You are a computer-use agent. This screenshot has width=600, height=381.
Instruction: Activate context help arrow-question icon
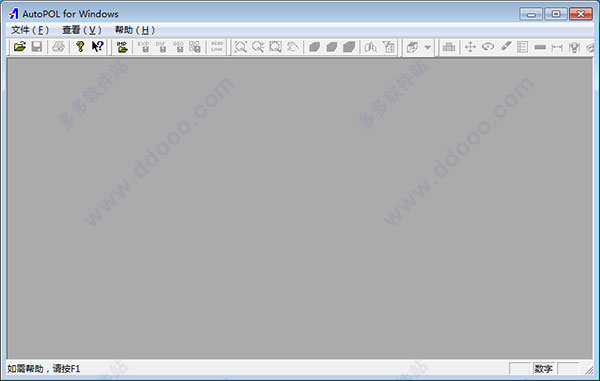[x=98, y=47]
